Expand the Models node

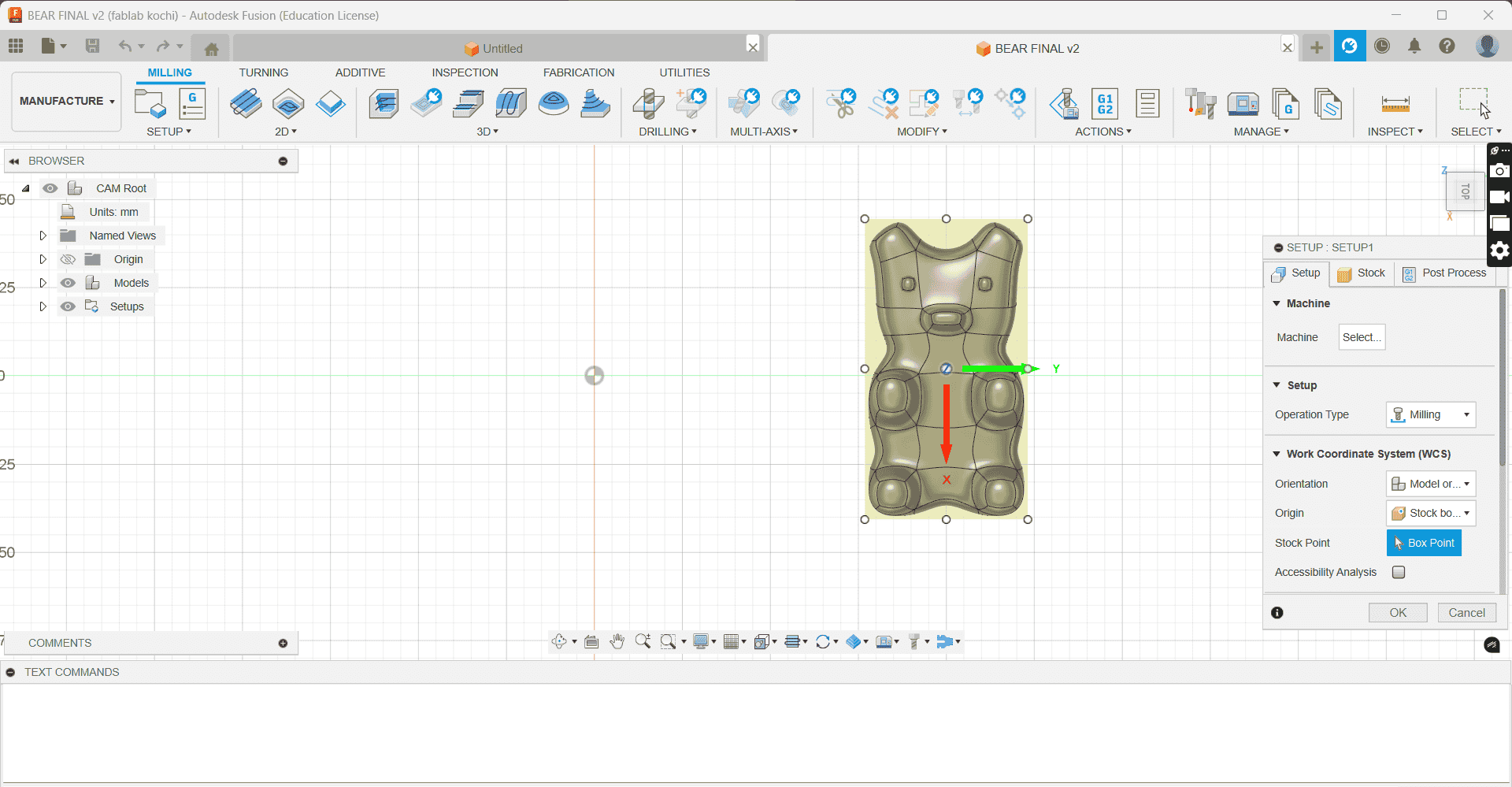[x=43, y=283]
